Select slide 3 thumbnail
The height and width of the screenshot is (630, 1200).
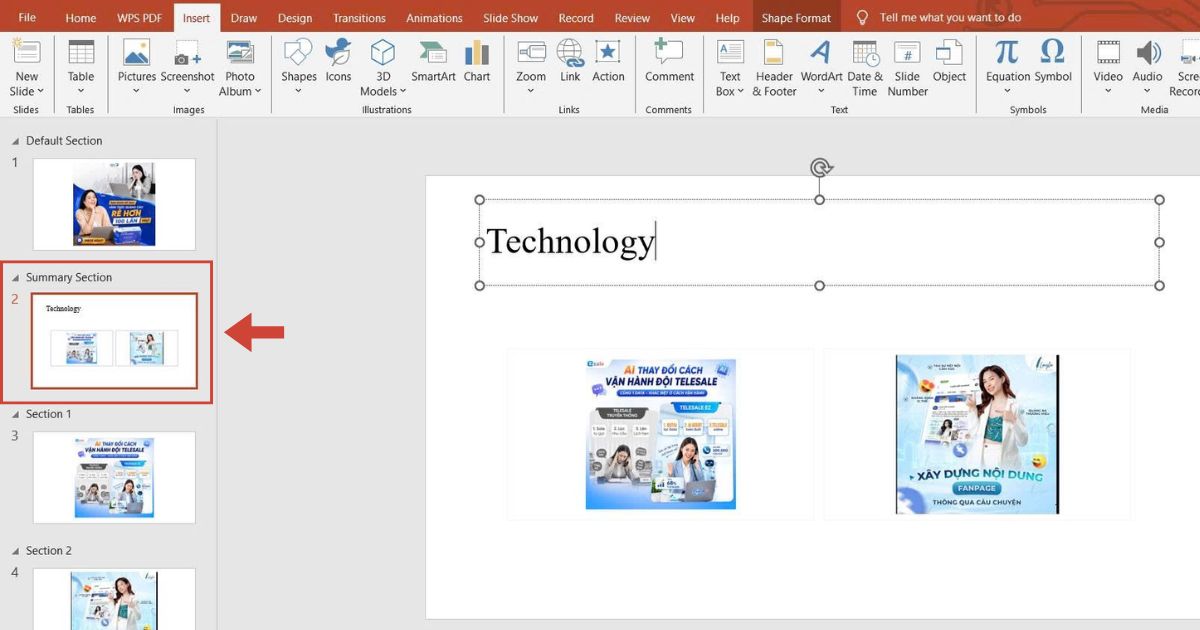pos(114,477)
